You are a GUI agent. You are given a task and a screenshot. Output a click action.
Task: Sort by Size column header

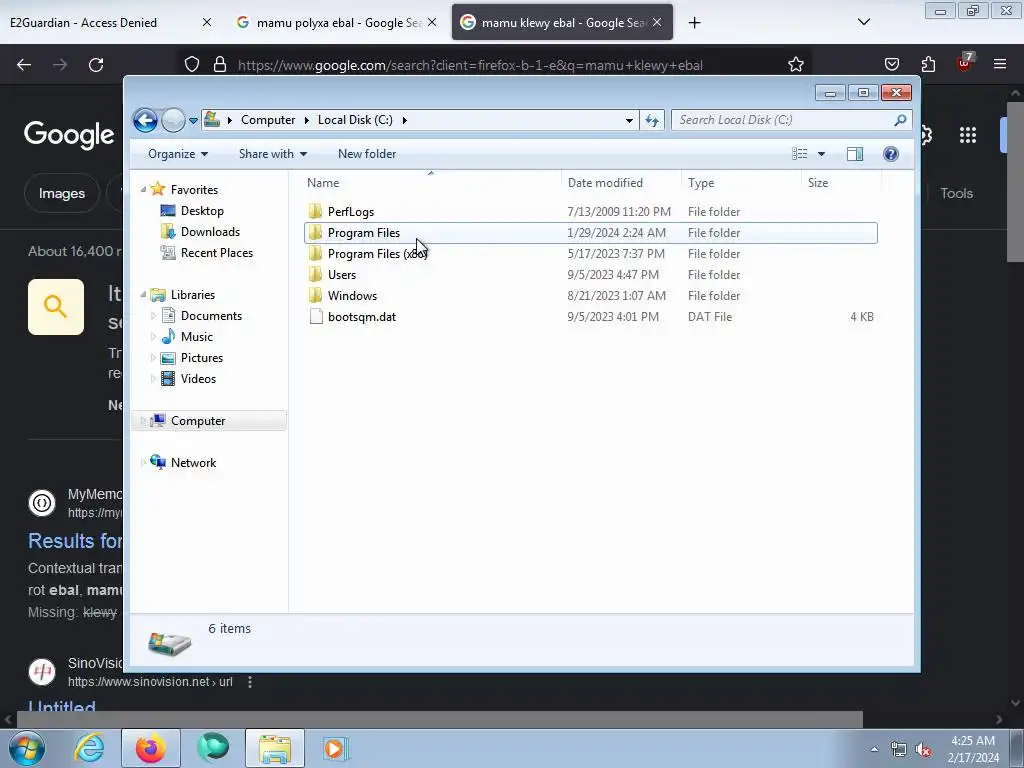tap(818, 183)
